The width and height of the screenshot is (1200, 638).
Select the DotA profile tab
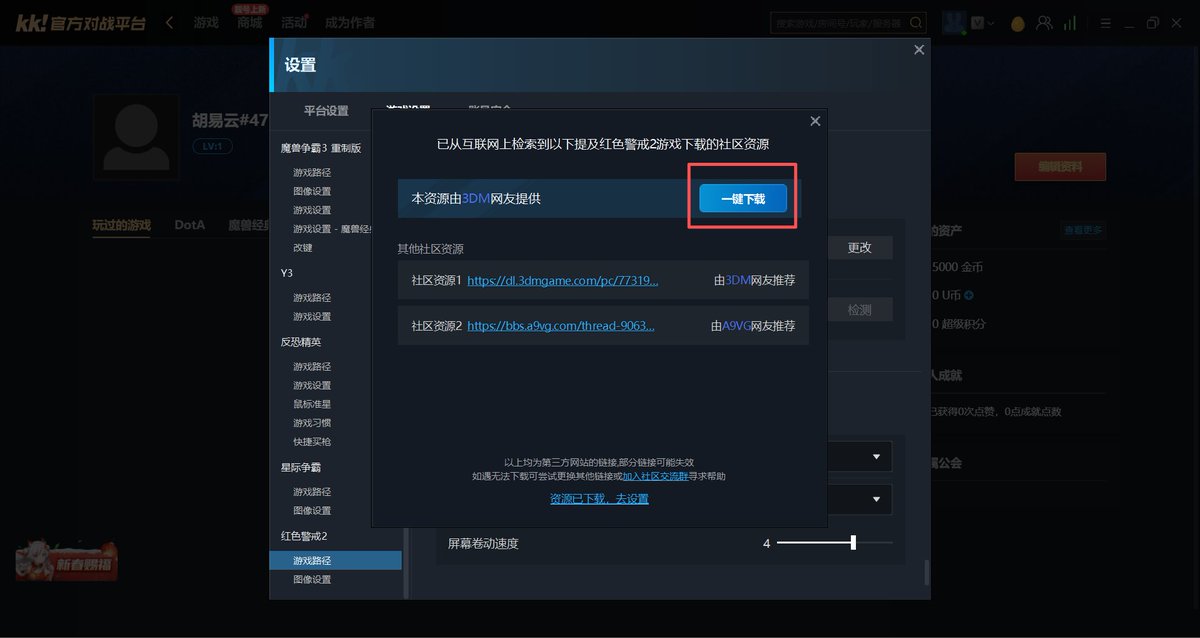point(189,225)
